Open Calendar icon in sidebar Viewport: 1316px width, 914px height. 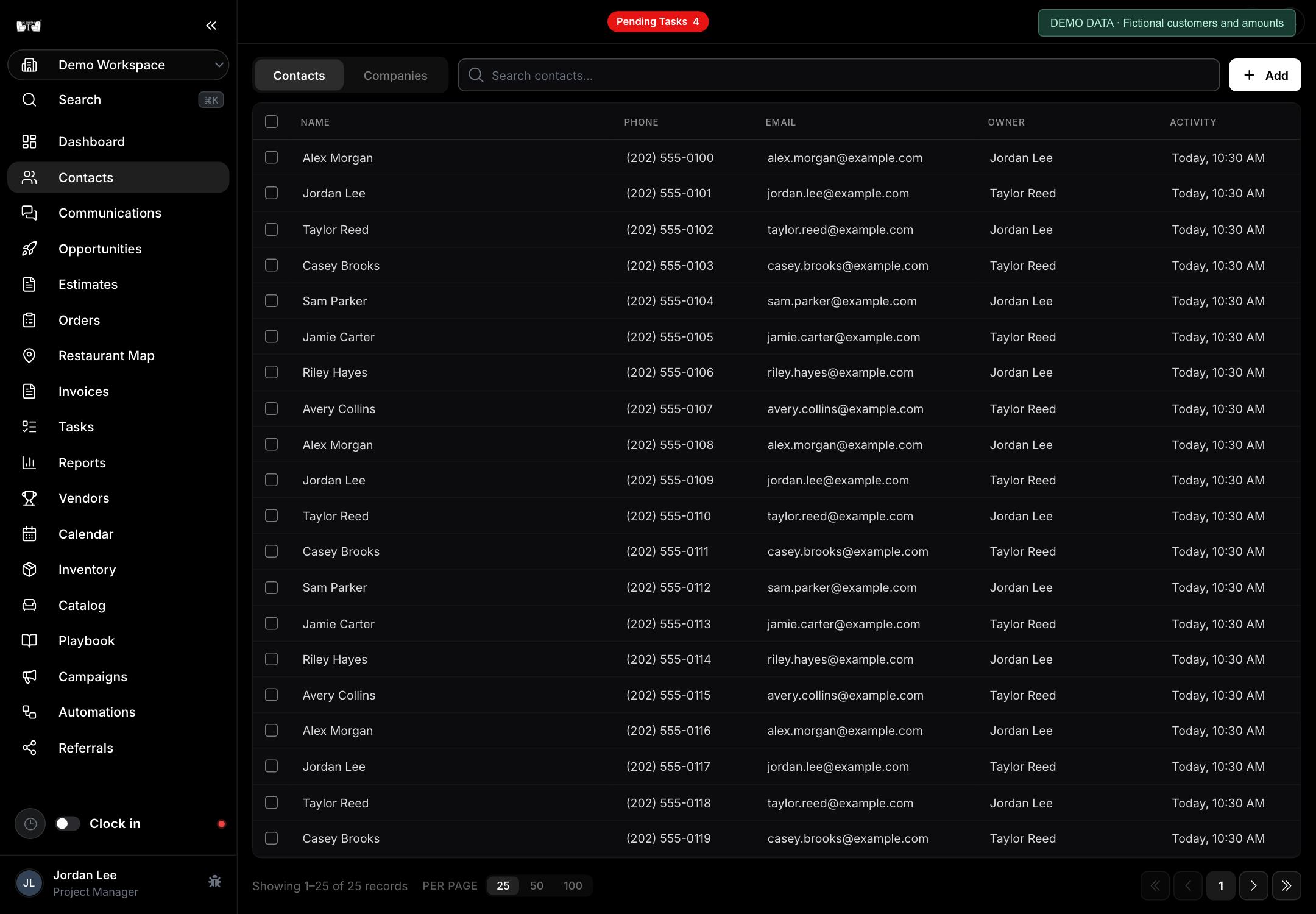point(29,534)
